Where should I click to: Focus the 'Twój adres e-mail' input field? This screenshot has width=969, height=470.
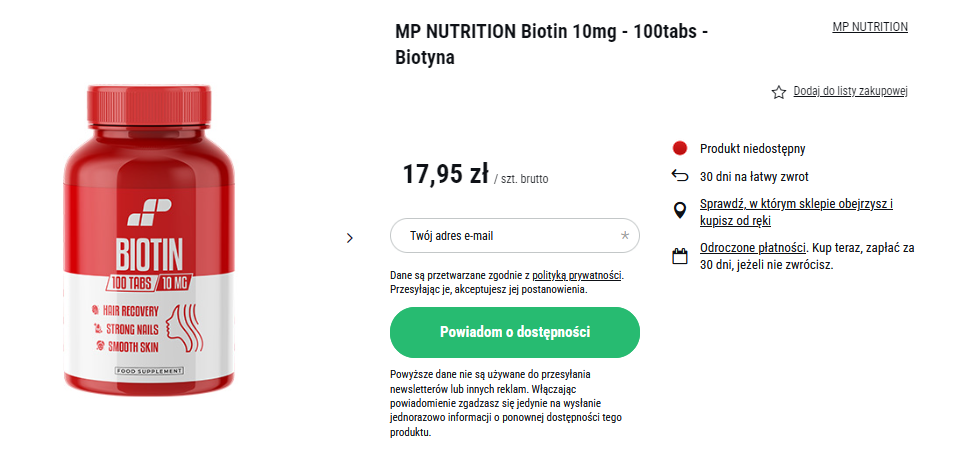(x=515, y=235)
